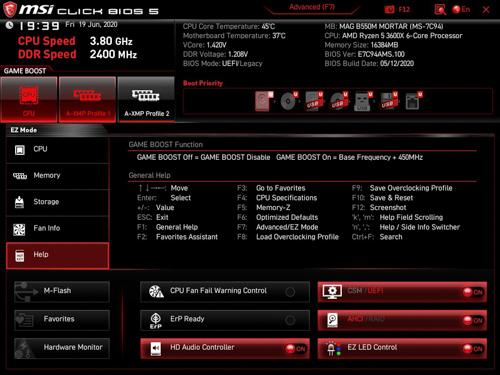The width and height of the screenshot is (500, 375).
Task: Click the 'Memory-Z' help entry
Action: click(x=273, y=208)
